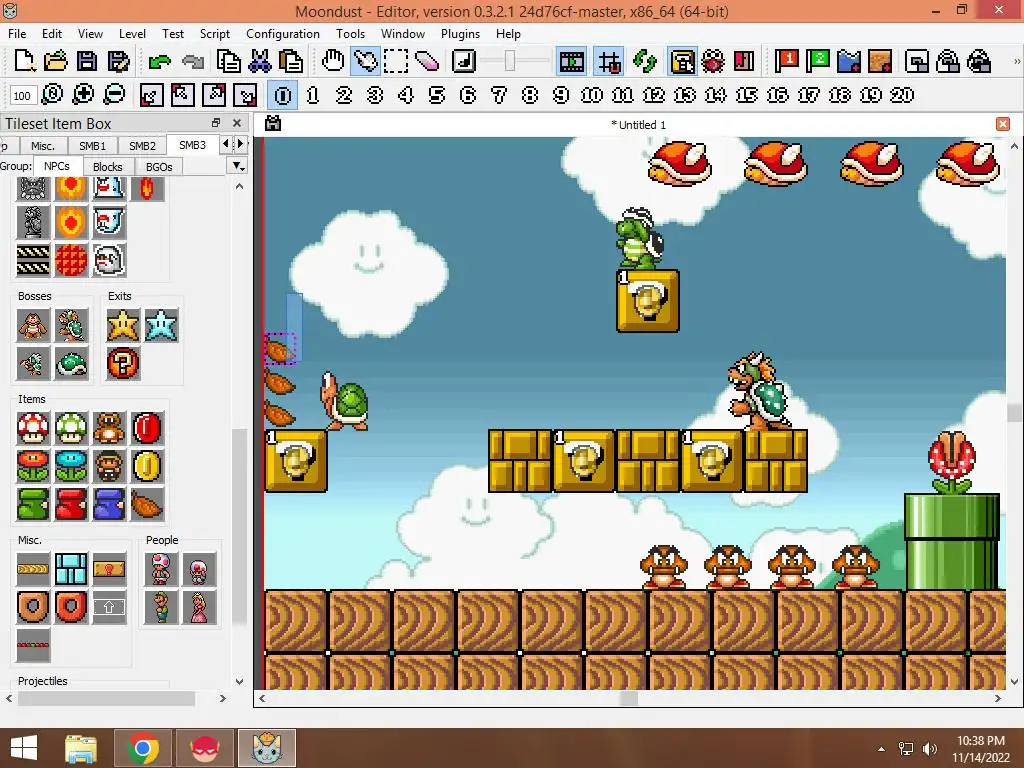Image resolution: width=1024 pixels, height=768 pixels.
Task: Click the player 2 start flag icon
Action: coord(817,61)
